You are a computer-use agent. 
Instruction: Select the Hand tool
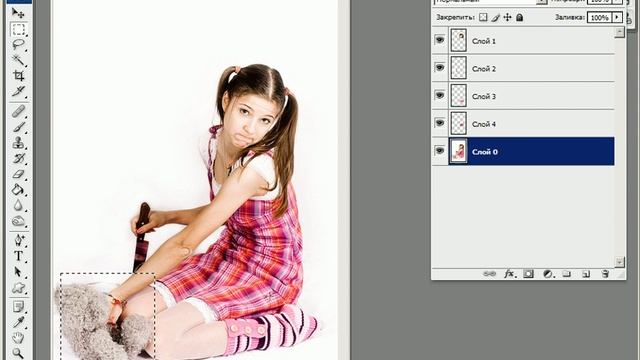18,338
